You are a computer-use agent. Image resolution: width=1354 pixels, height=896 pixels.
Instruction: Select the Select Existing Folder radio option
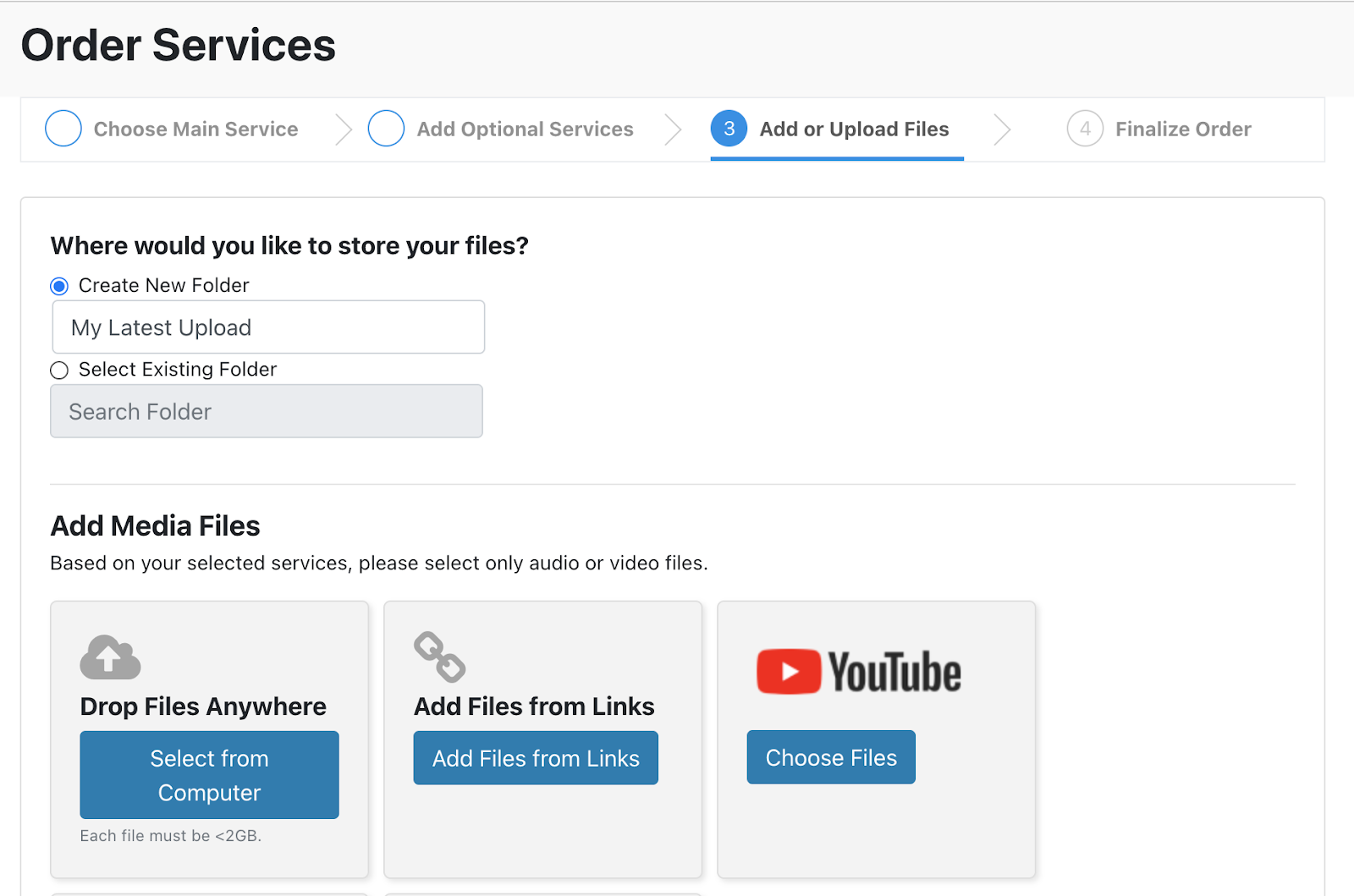[59, 371]
